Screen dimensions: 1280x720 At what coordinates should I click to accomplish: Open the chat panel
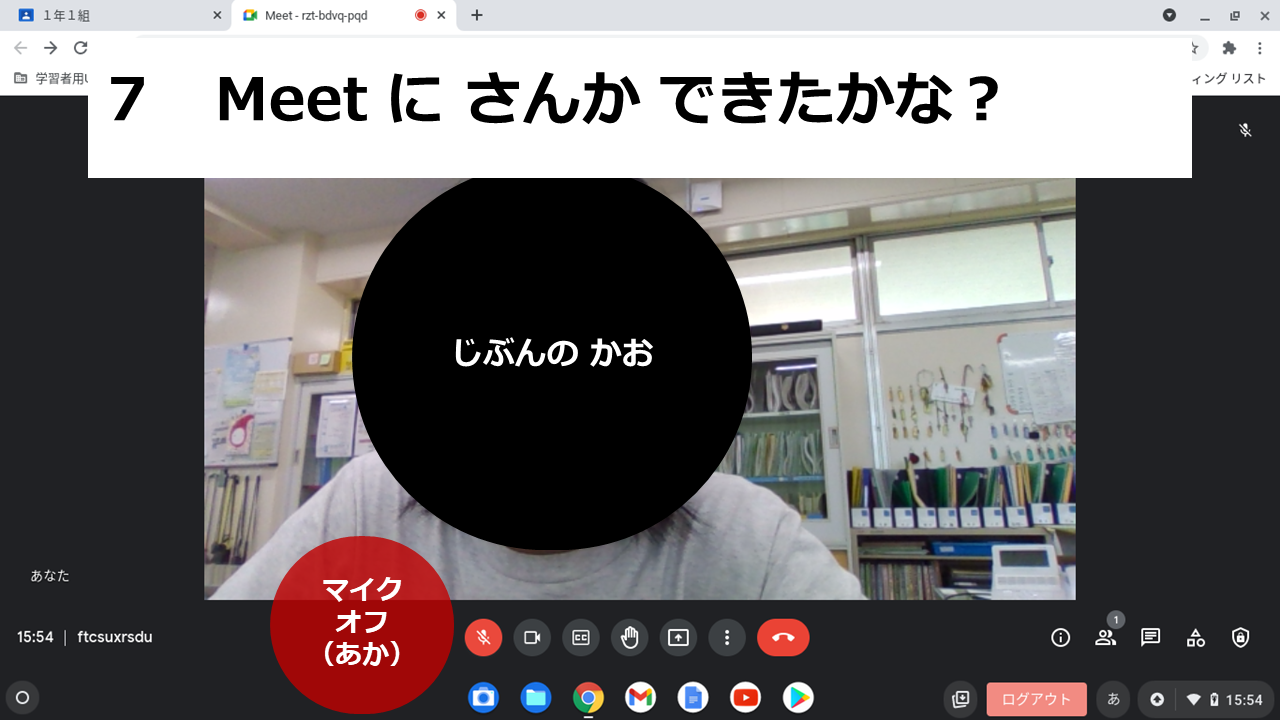(x=1151, y=637)
